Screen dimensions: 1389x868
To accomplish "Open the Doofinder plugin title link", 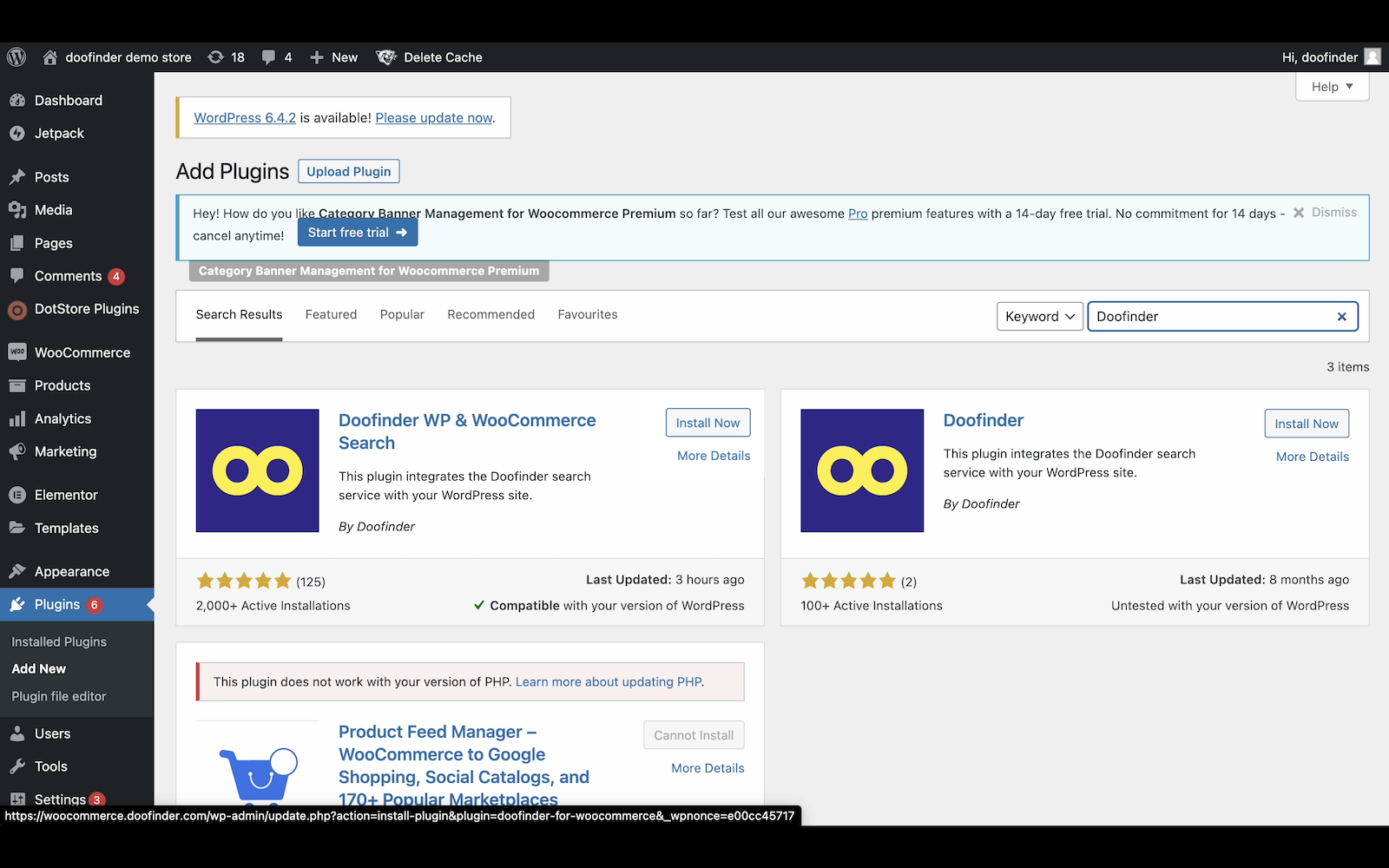I will [x=984, y=420].
